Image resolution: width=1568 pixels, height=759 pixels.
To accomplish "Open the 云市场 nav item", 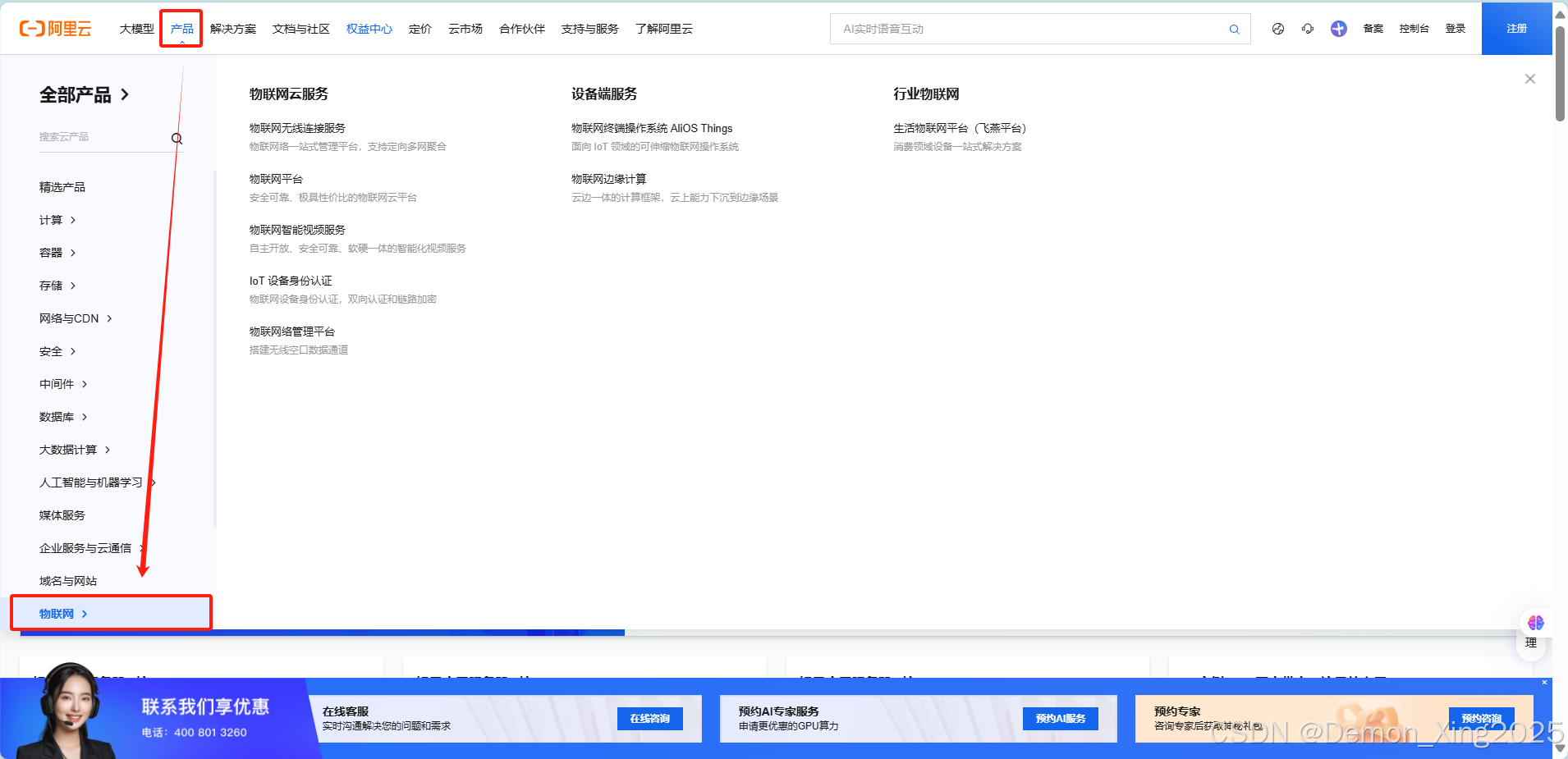I will [465, 29].
